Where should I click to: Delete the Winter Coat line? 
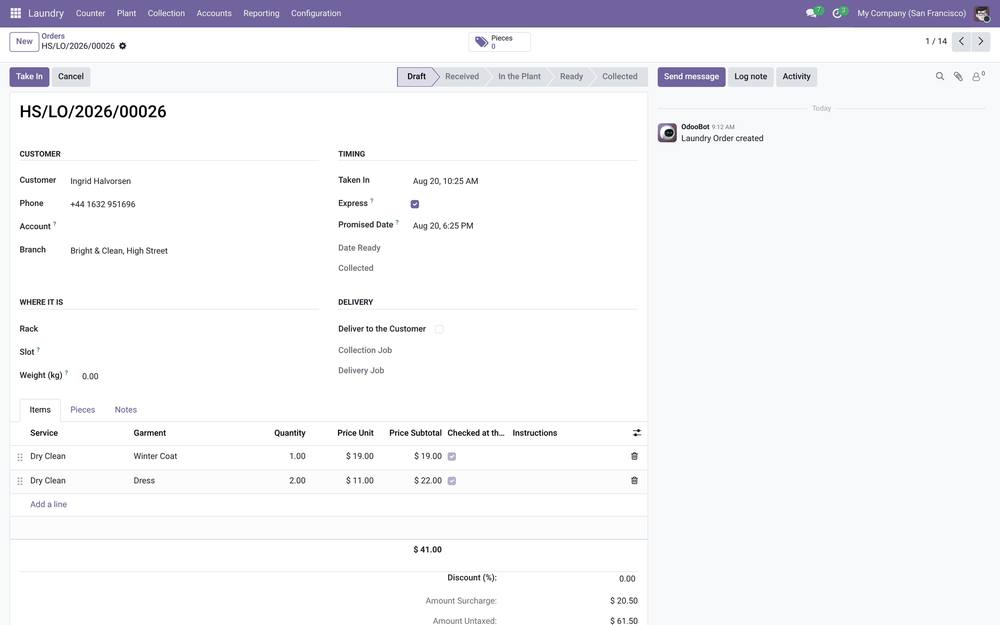[x=634, y=456]
